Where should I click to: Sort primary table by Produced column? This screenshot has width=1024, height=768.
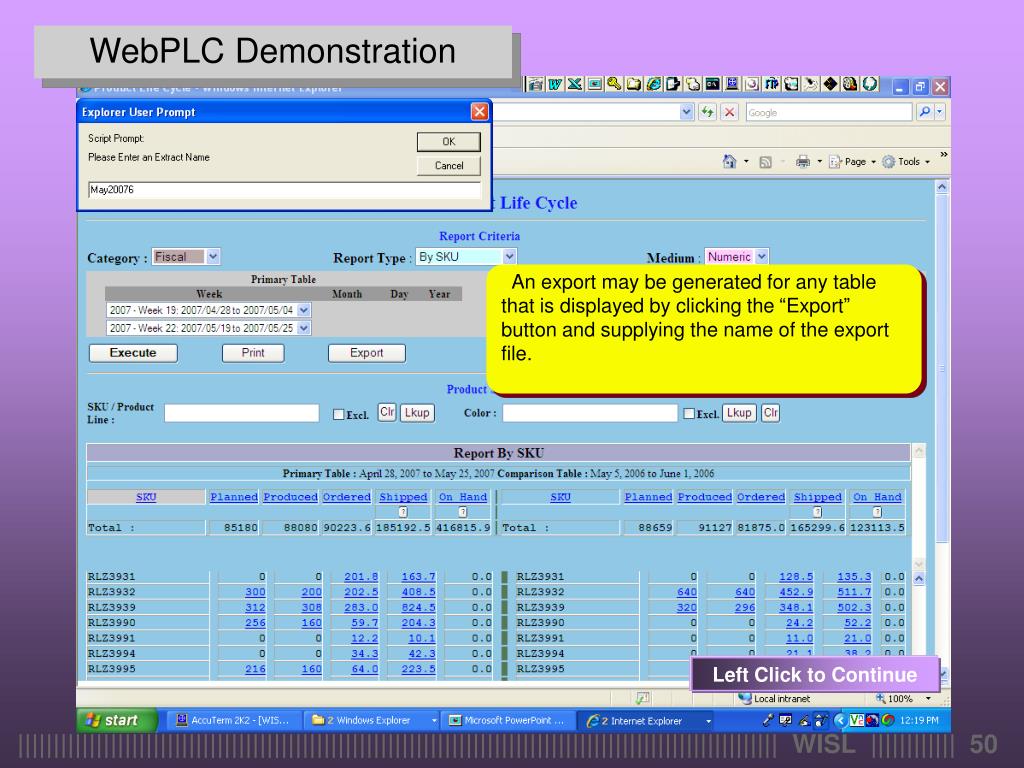[x=291, y=497]
